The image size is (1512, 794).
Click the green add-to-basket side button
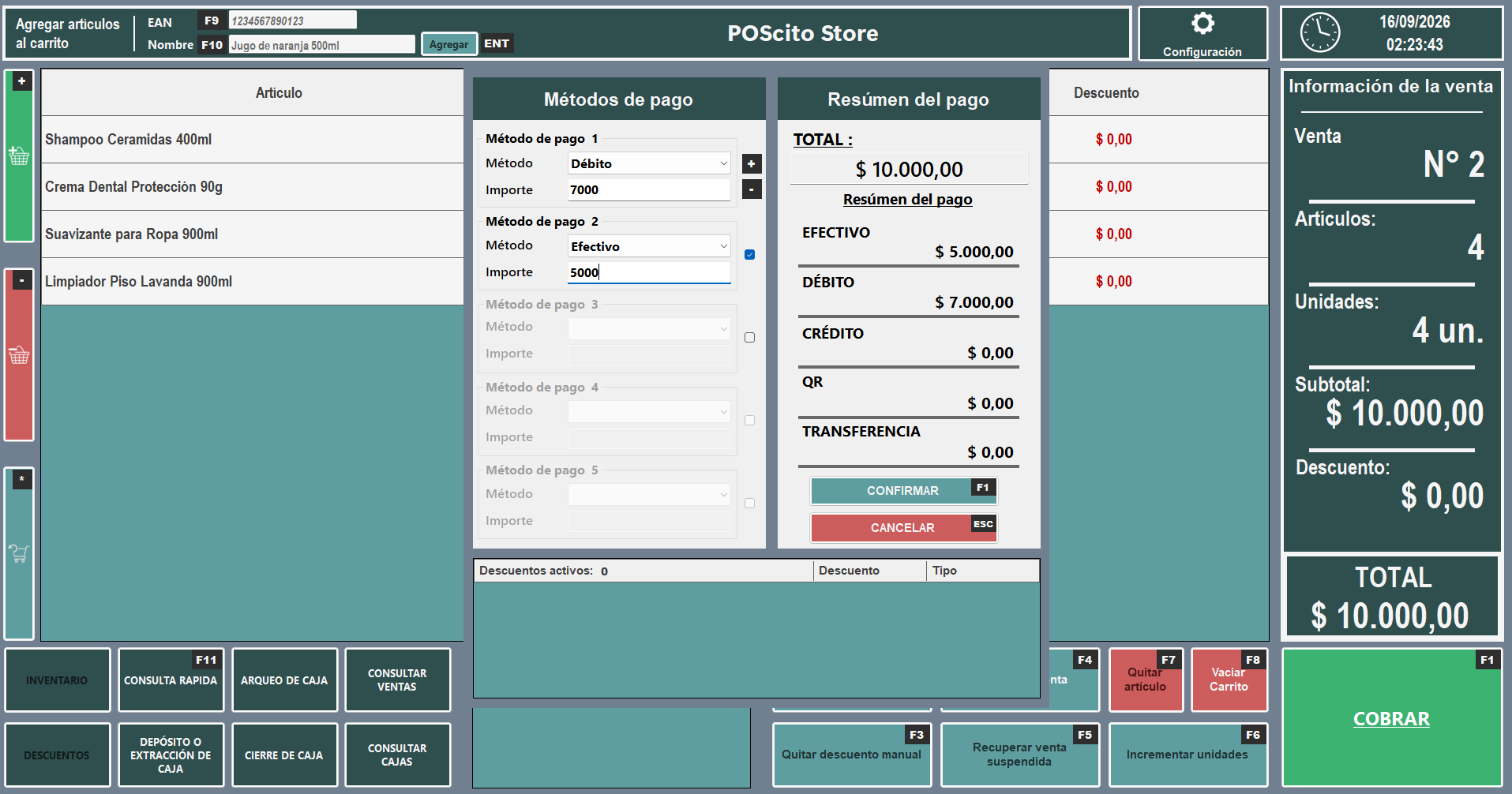[19, 155]
